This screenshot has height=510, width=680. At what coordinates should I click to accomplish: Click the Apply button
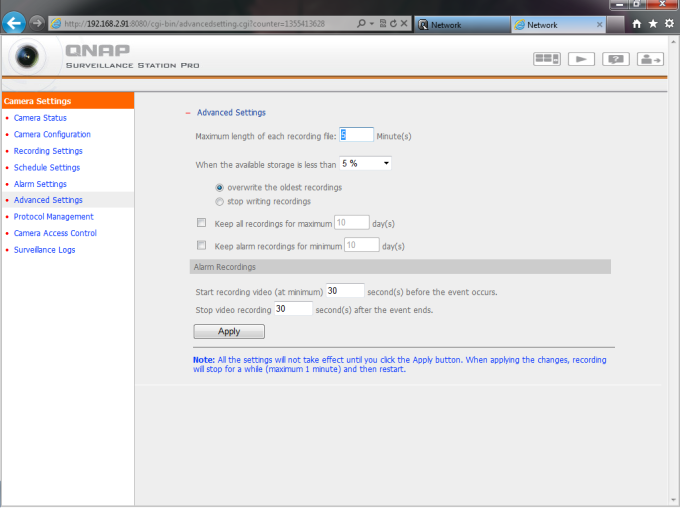pyautogui.click(x=229, y=331)
